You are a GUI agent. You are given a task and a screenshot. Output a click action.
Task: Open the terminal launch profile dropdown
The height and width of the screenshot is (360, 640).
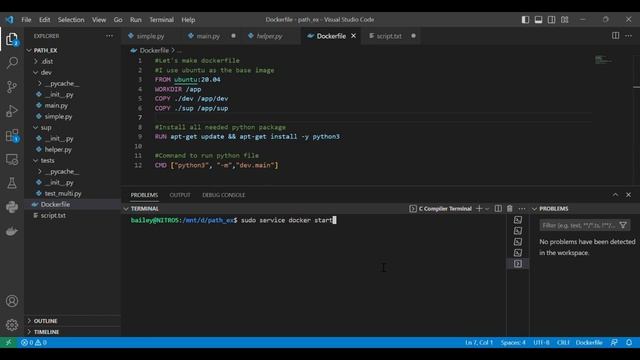click(487, 209)
